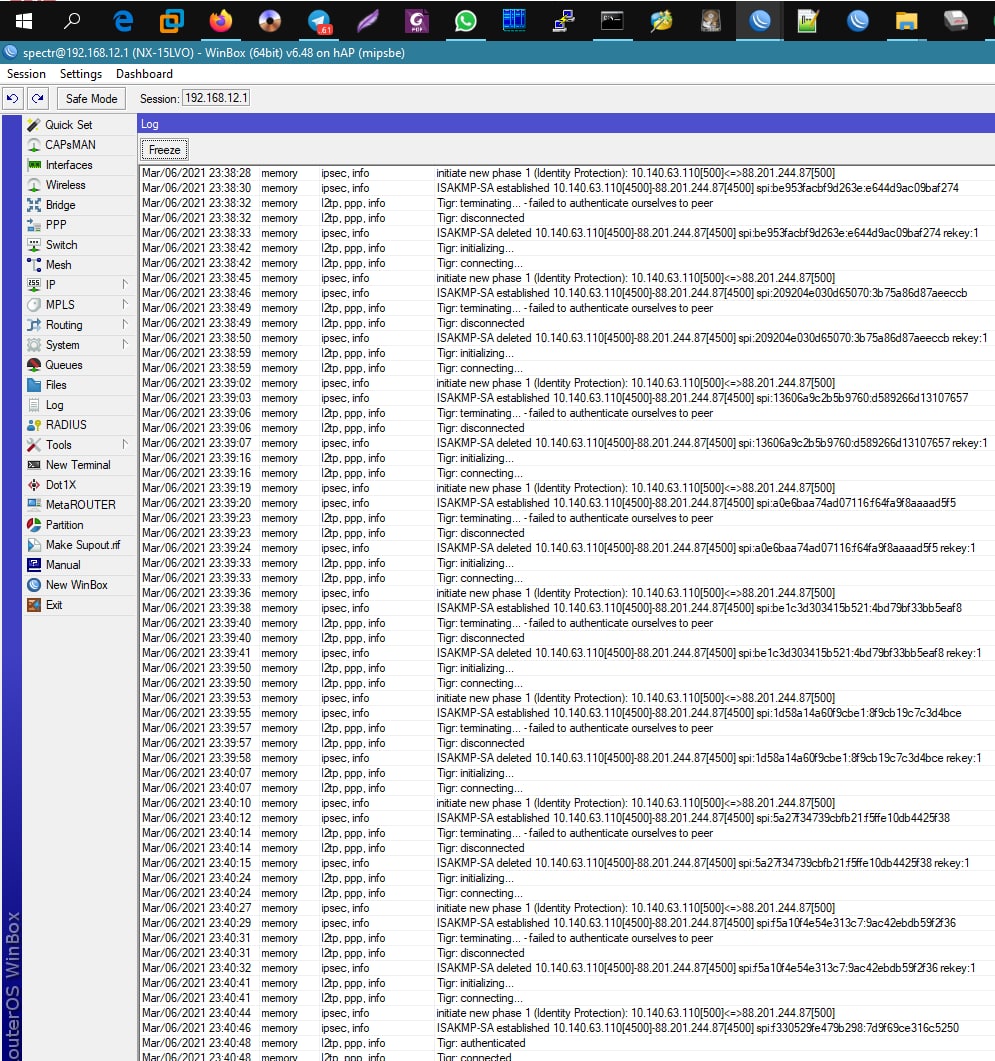The height and width of the screenshot is (1061, 995).
Task: Open the Files sidebar entry
Action: click(x=79, y=385)
